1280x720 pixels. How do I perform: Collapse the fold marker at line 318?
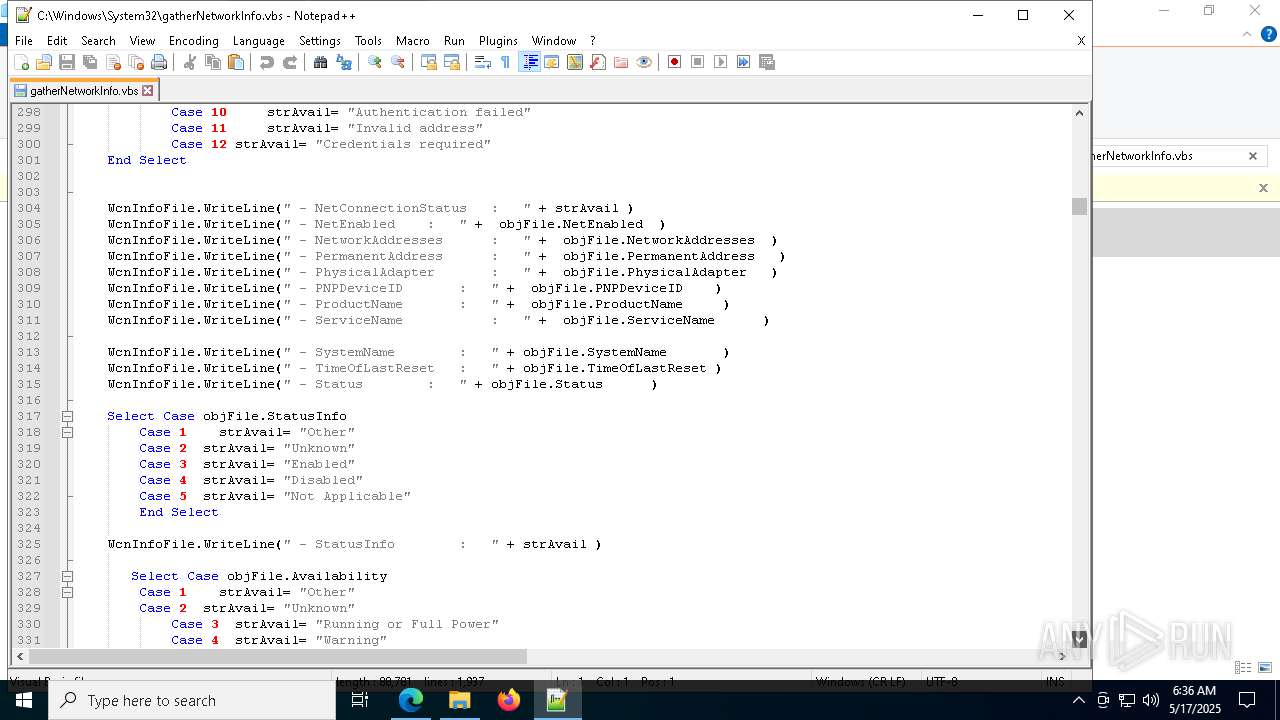click(x=67, y=432)
